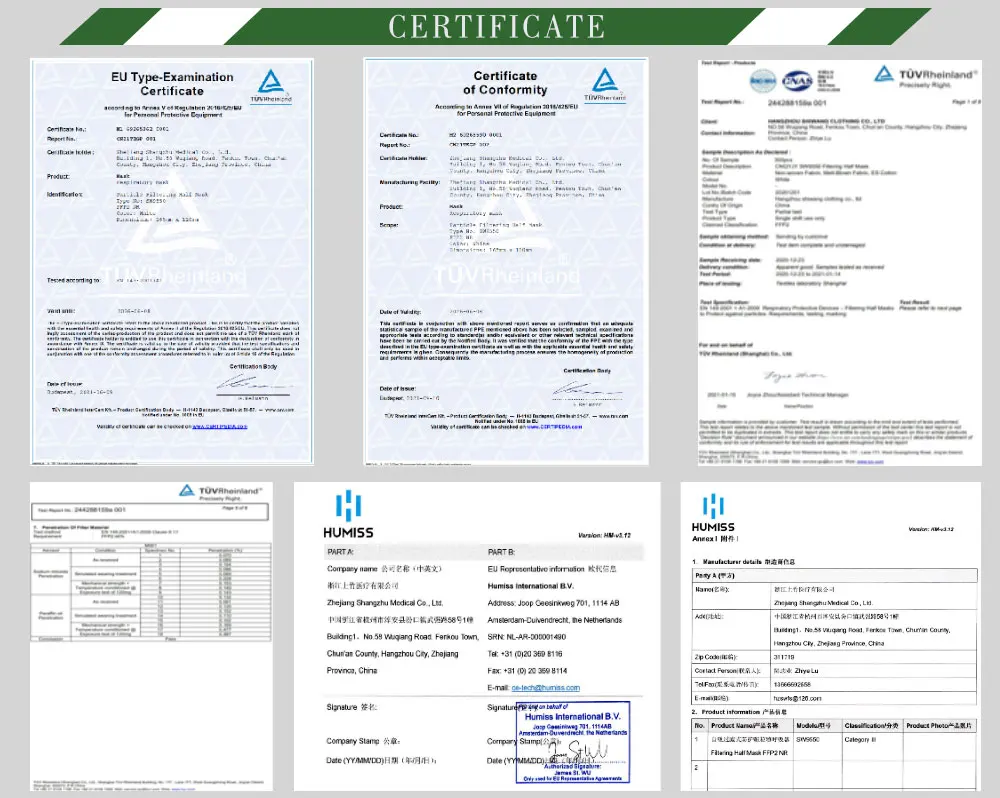Click 'Manufacturing Facility:' label on Certificate of Conformity
Viewport: 1000px width, 798px height.
tap(409, 182)
